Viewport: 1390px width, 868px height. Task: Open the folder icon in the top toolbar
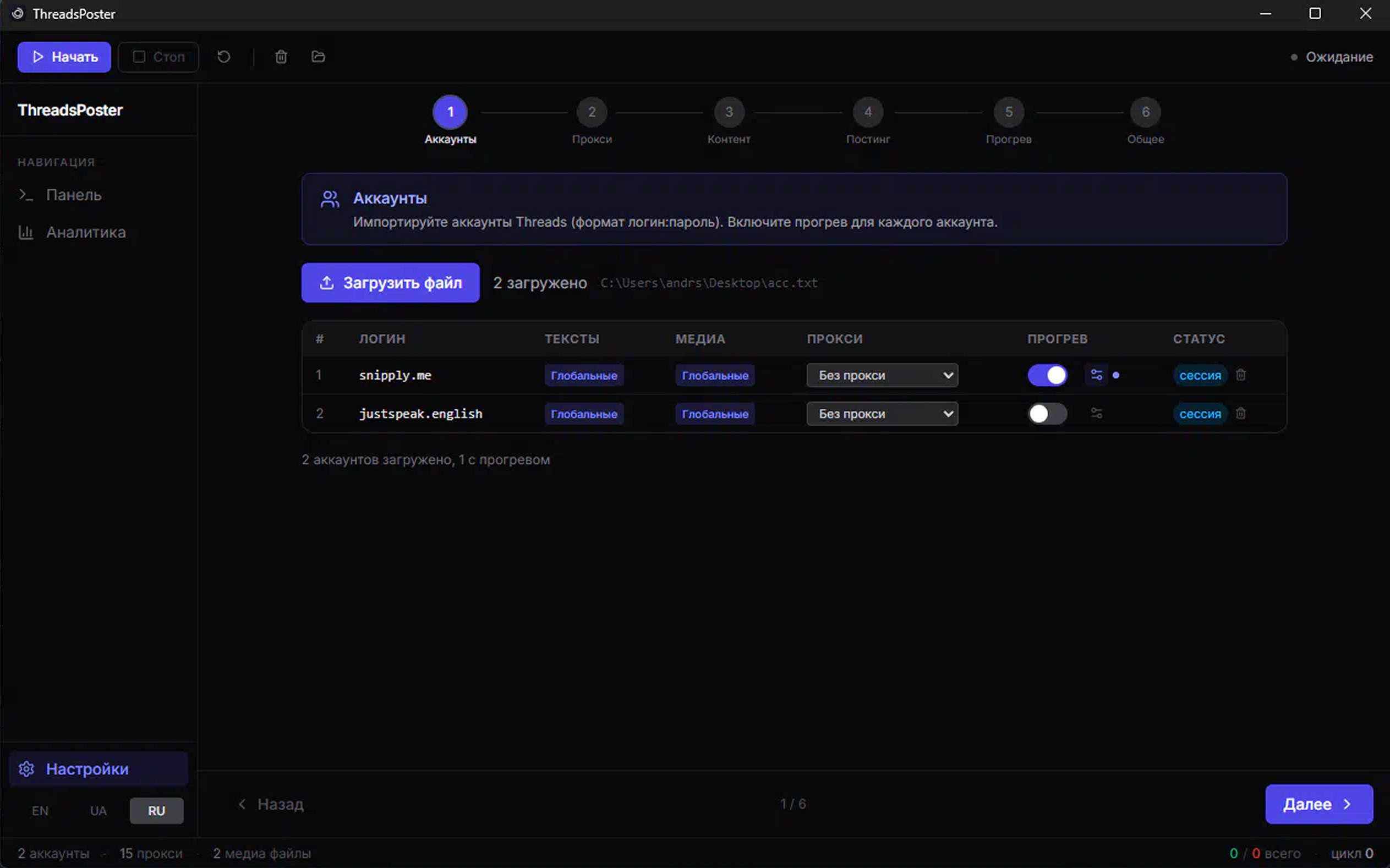click(x=318, y=56)
